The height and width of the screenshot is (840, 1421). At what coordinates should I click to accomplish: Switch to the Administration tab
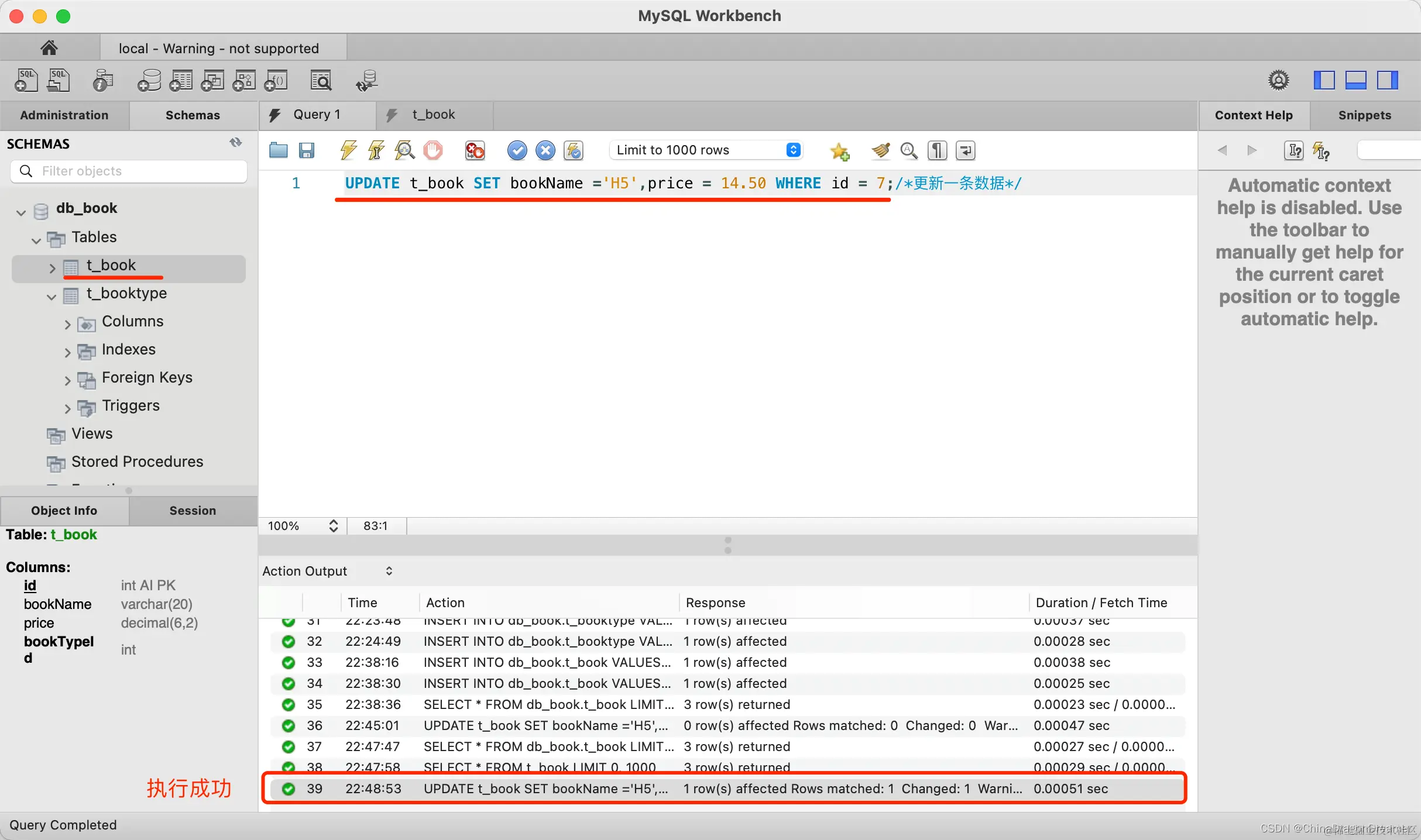[64, 115]
